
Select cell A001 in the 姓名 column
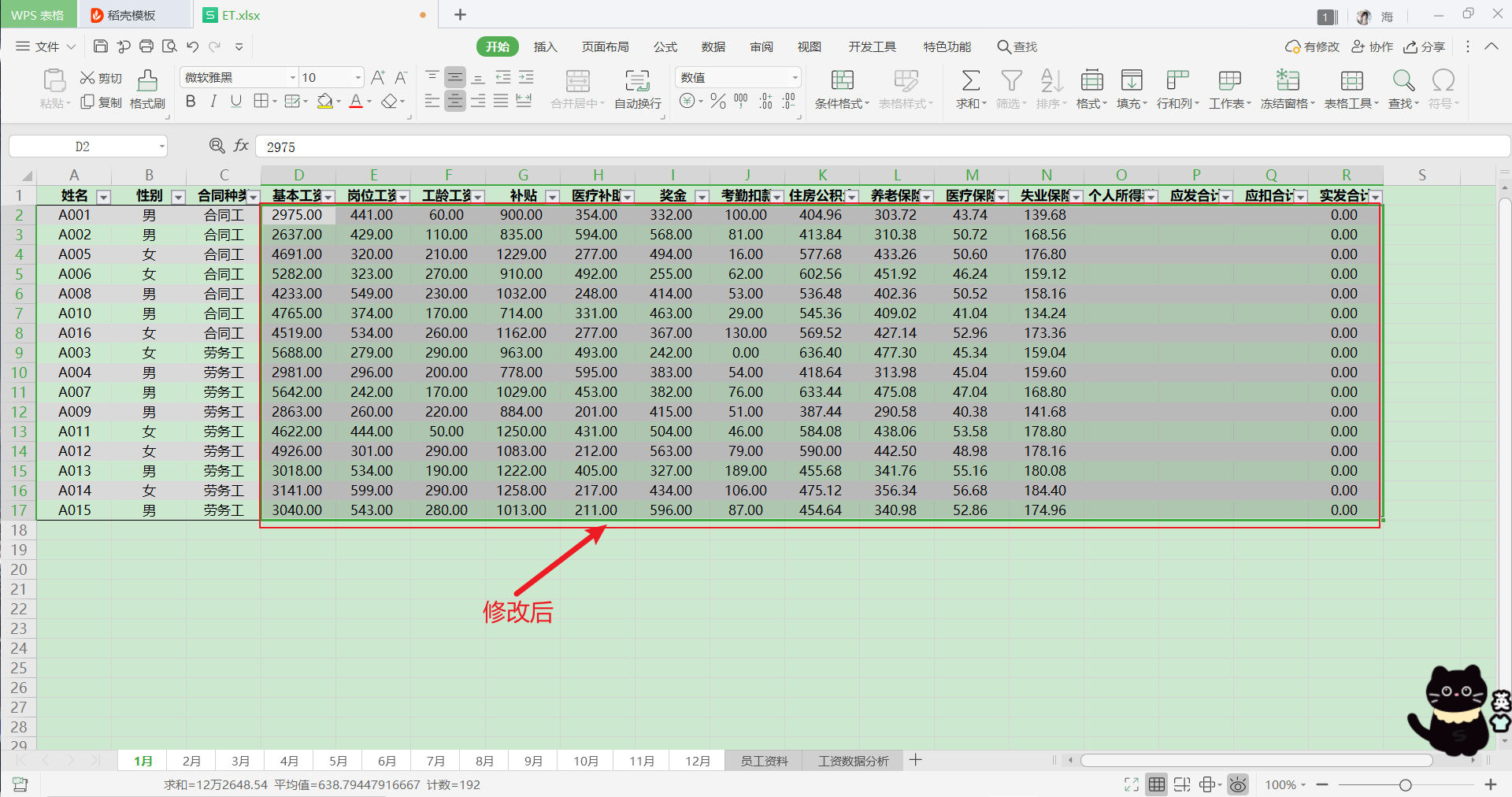(x=75, y=215)
